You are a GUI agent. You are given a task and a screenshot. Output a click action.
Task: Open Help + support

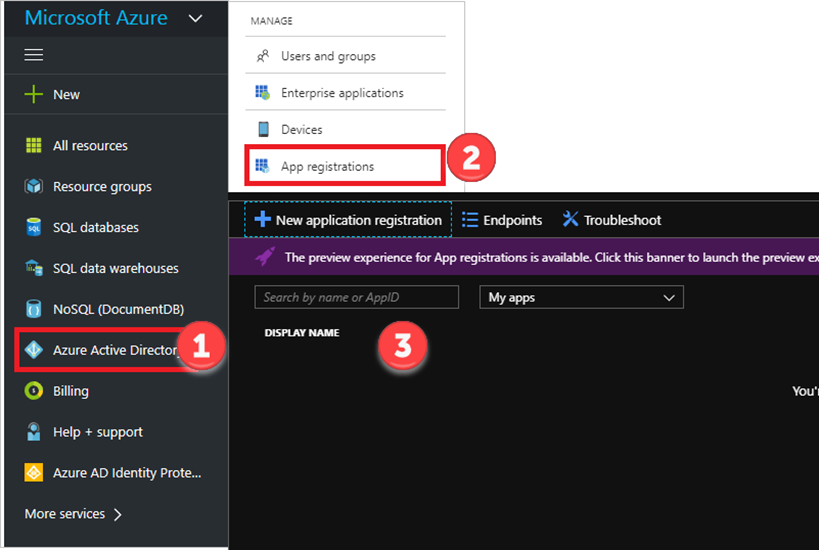[x=116, y=432]
